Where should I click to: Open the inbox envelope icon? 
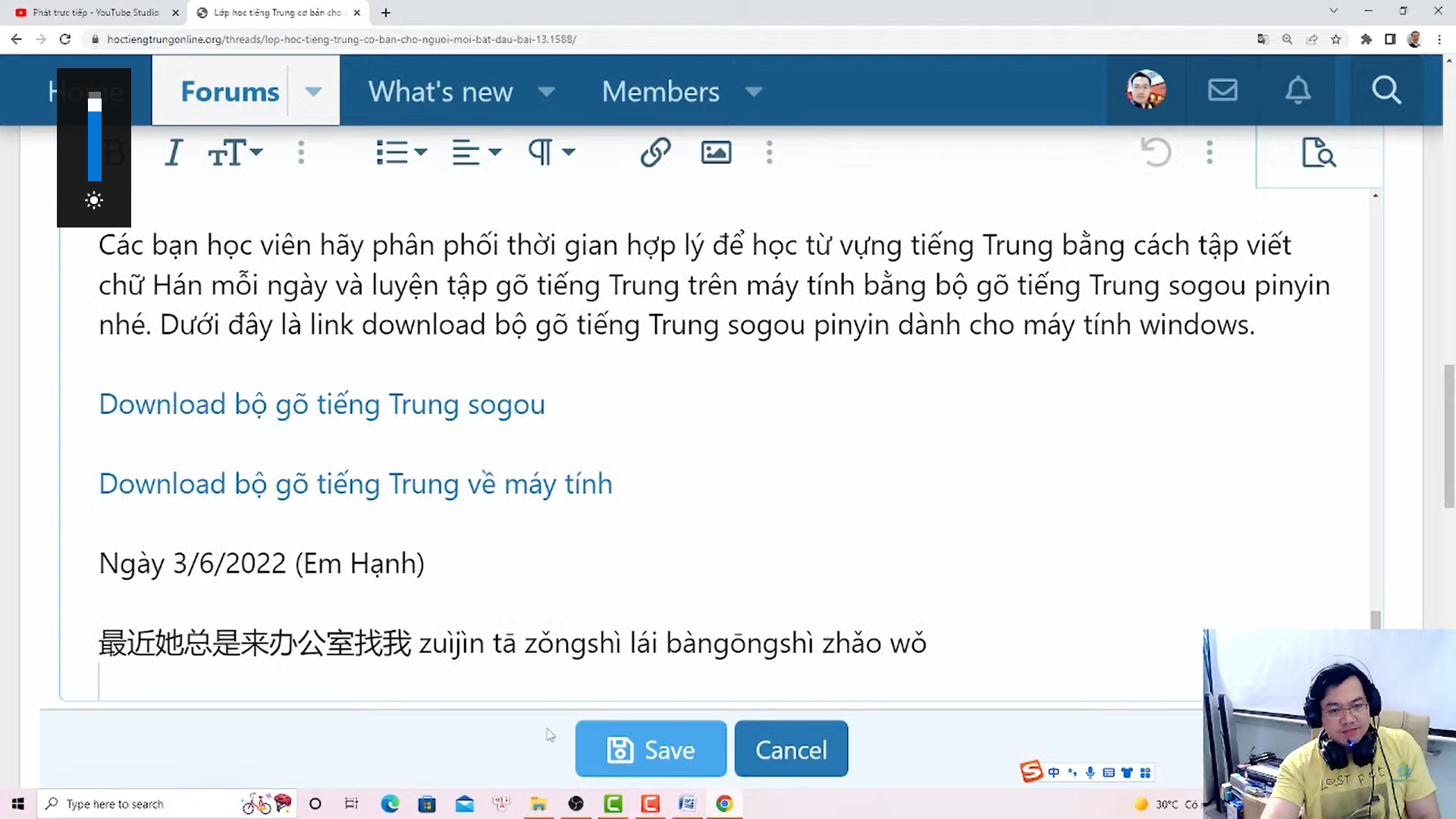click(1222, 90)
